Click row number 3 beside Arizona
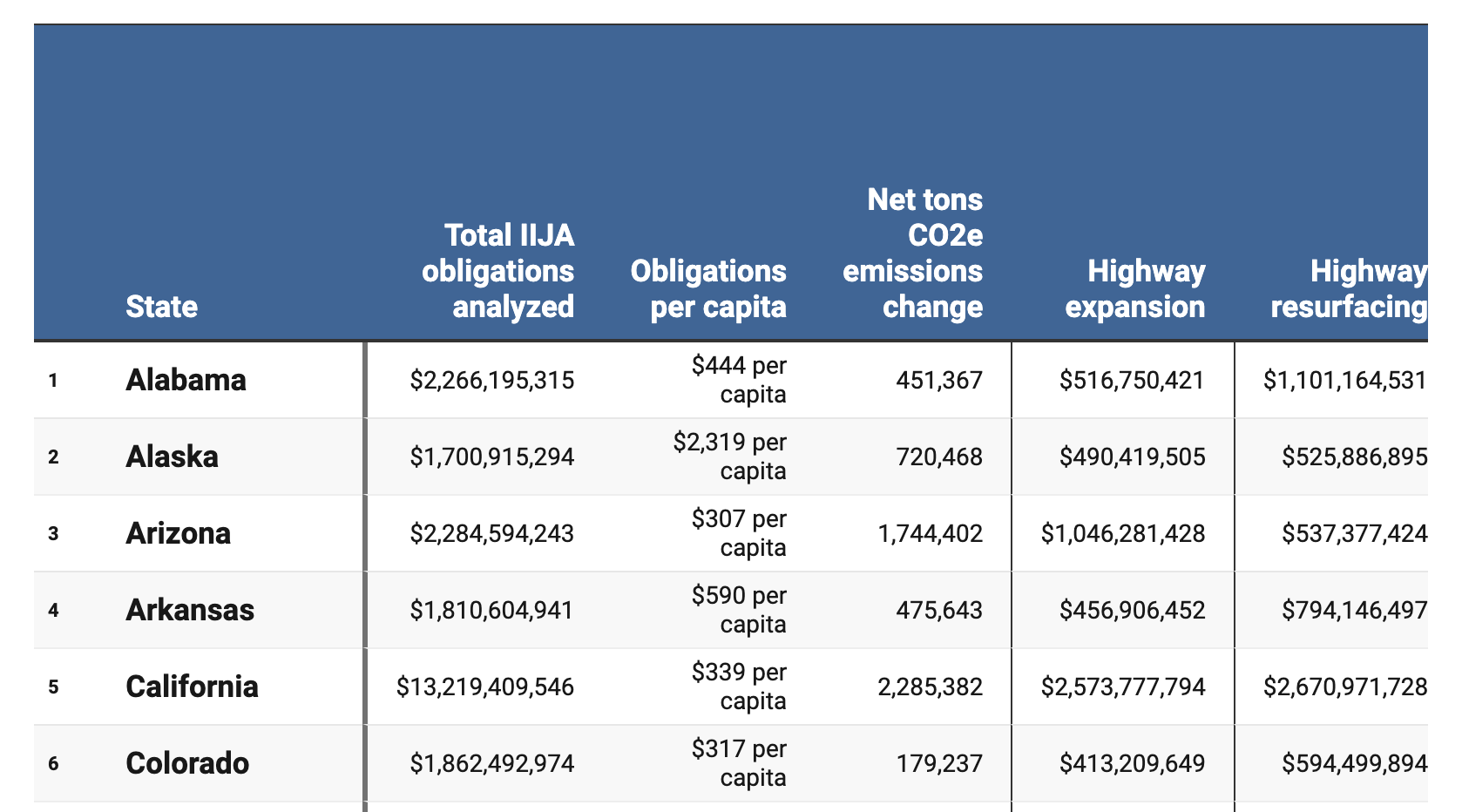Screen dimensions: 1462x812 pyautogui.click(x=53, y=533)
